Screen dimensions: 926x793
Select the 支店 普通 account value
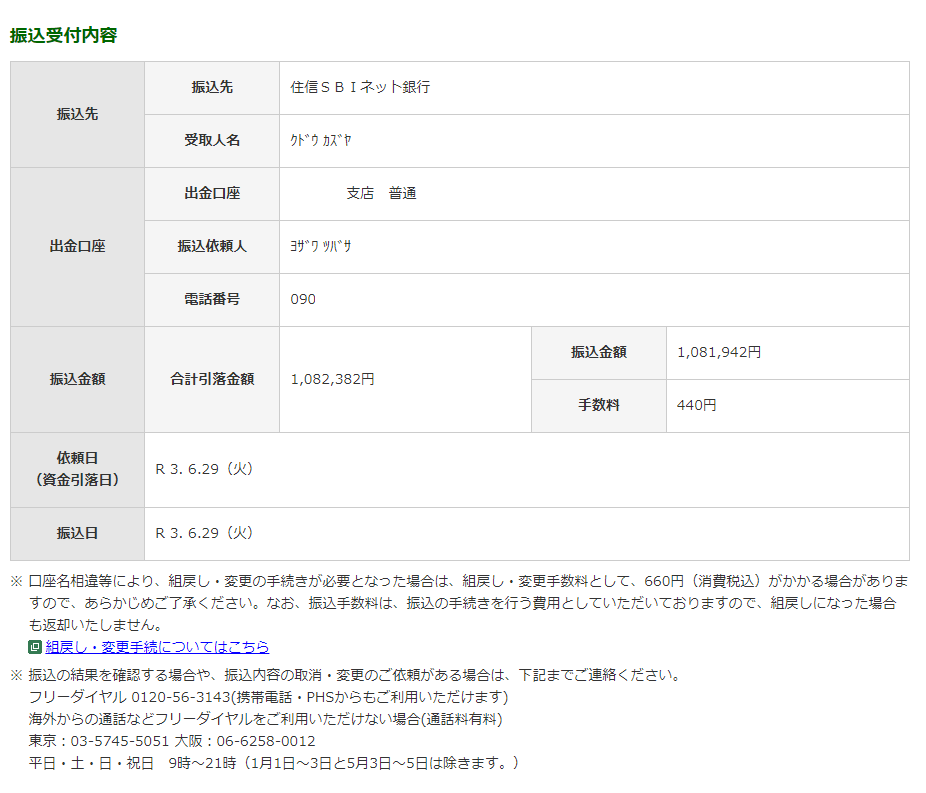pyautogui.click(x=381, y=194)
